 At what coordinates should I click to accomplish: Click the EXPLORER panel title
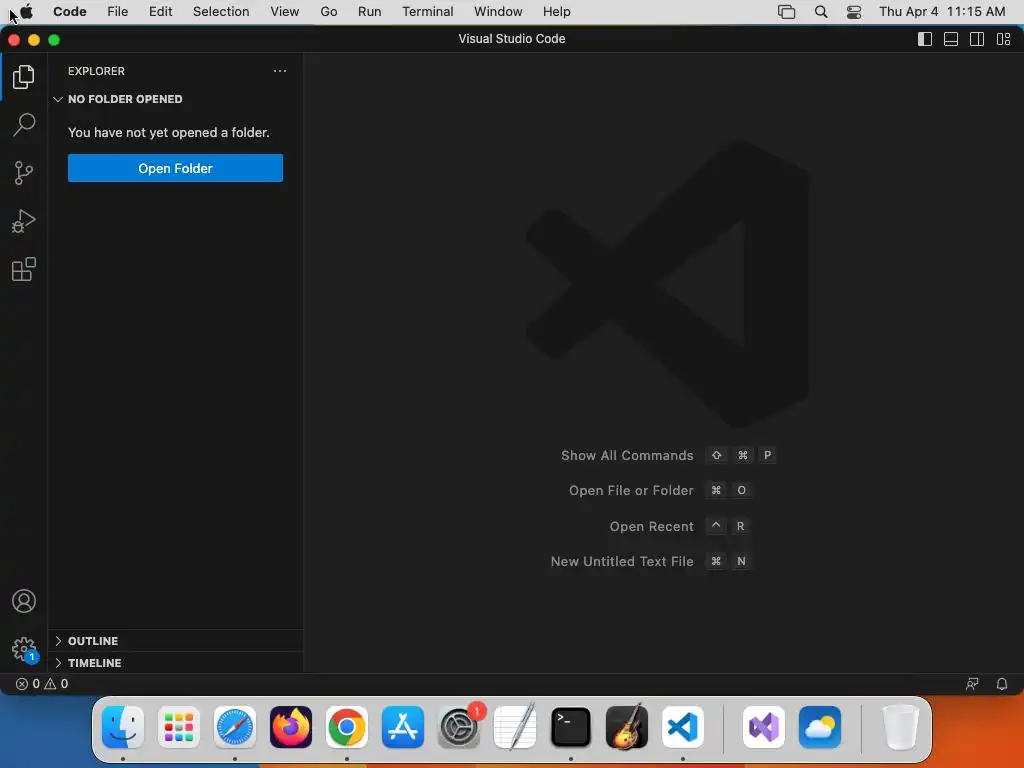click(96, 71)
